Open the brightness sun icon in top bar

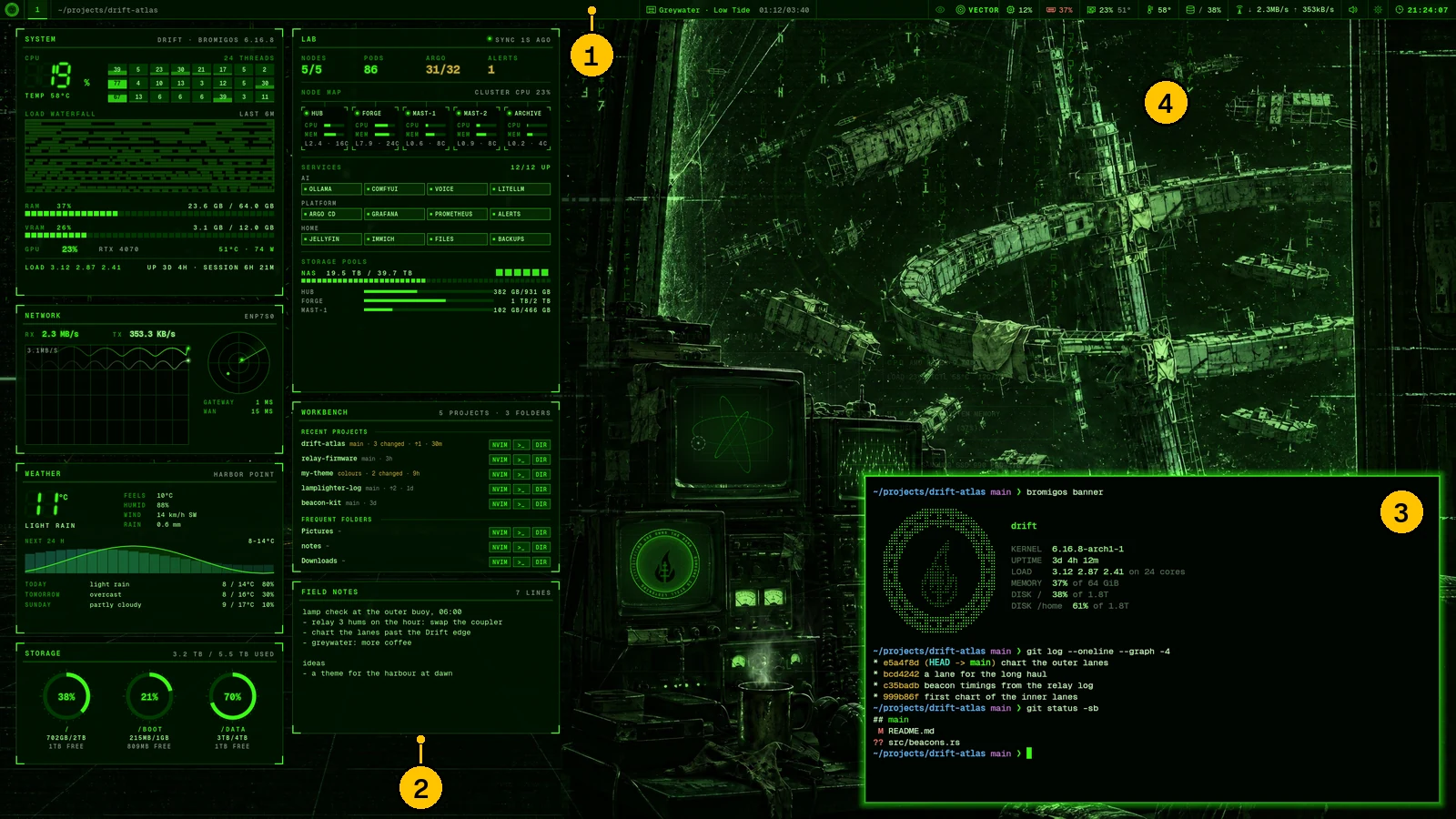pos(1378,10)
